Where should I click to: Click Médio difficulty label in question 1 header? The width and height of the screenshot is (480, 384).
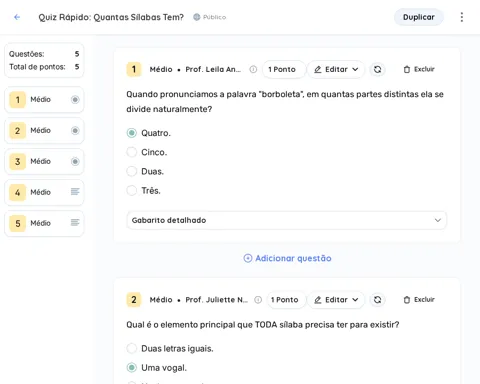(161, 69)
